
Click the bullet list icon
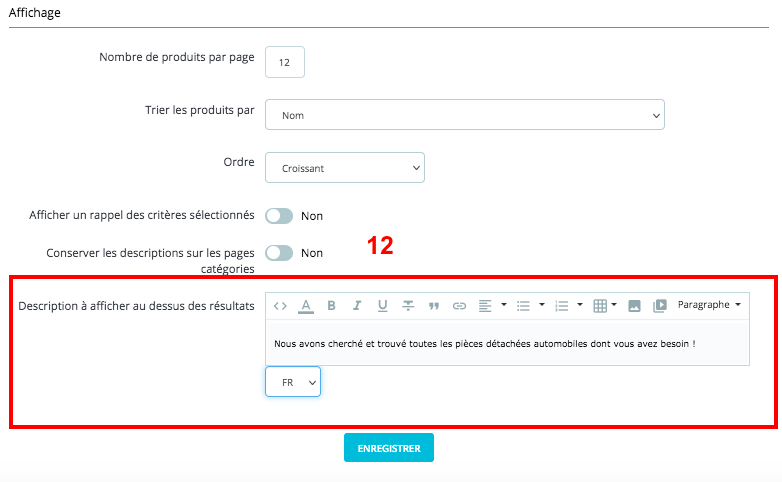(529, 306)
